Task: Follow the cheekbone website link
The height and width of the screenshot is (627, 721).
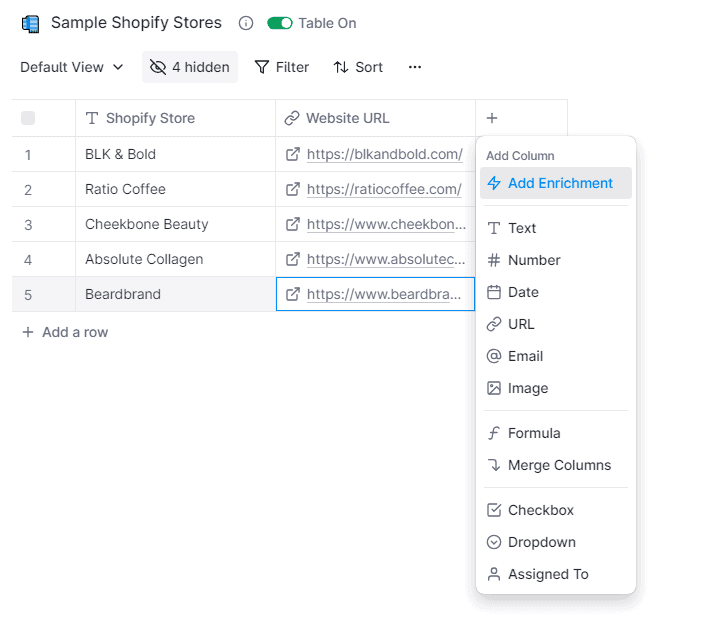Action: [386, 224]
